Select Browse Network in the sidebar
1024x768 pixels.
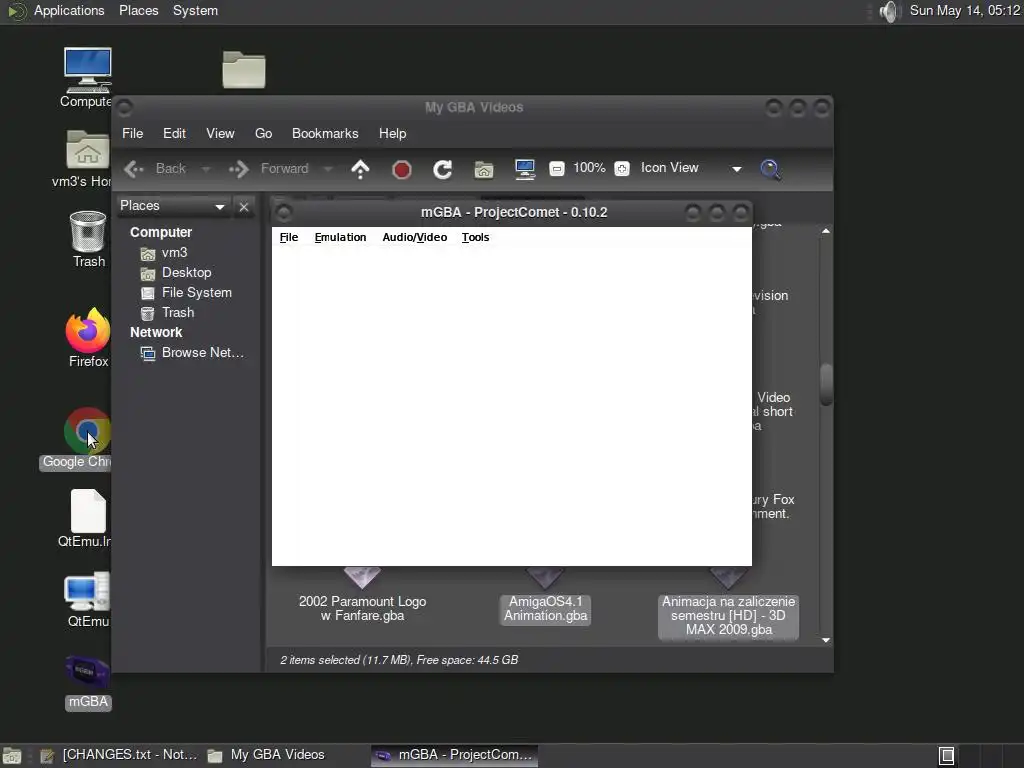tap(192, 353)
